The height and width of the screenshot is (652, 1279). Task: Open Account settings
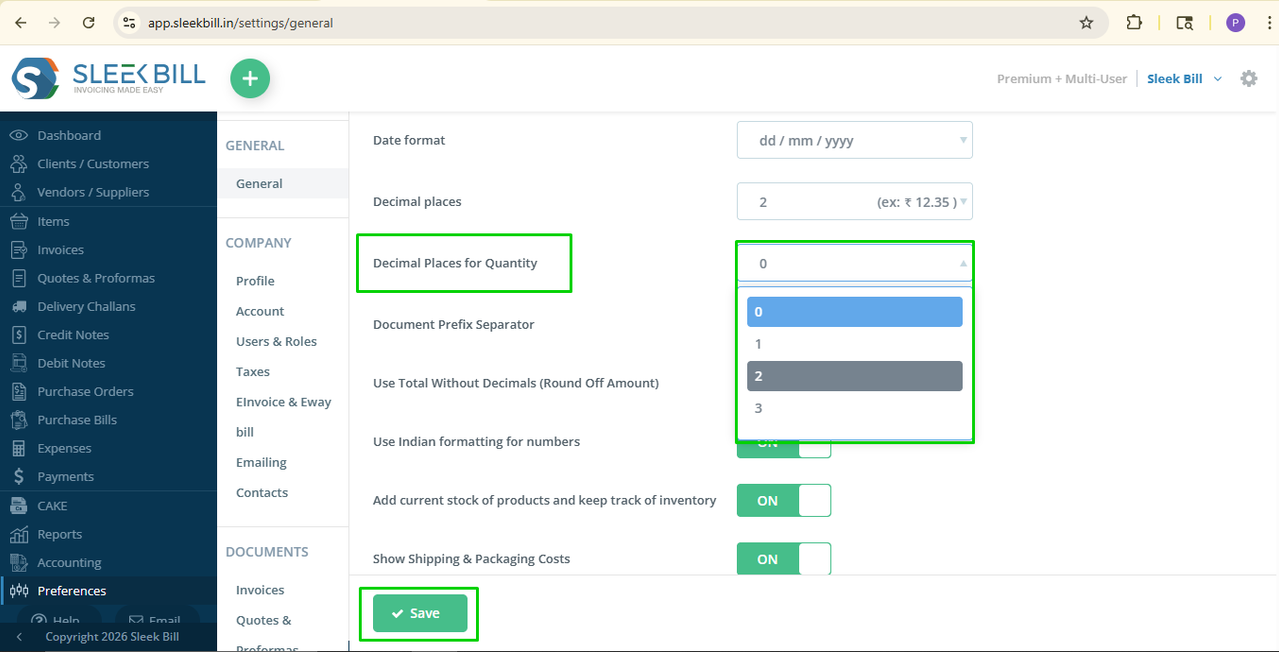click(260, 311)
